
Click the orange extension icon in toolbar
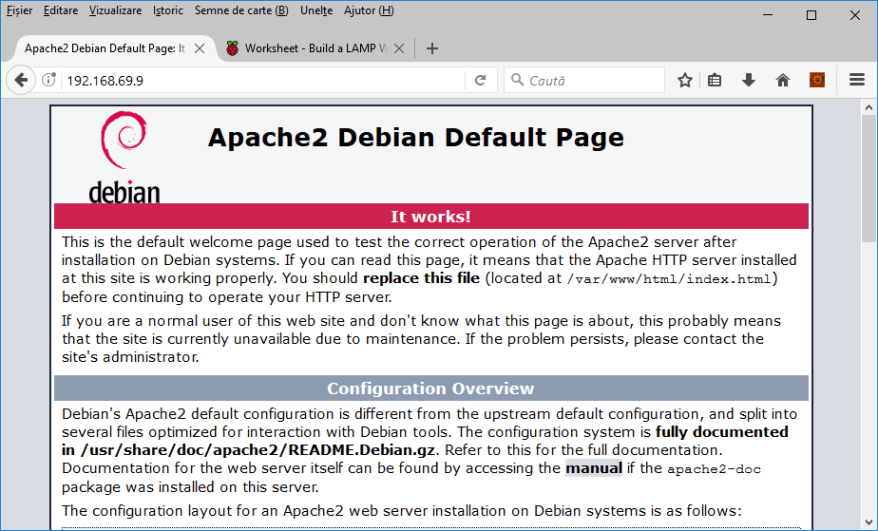(817, 81)
